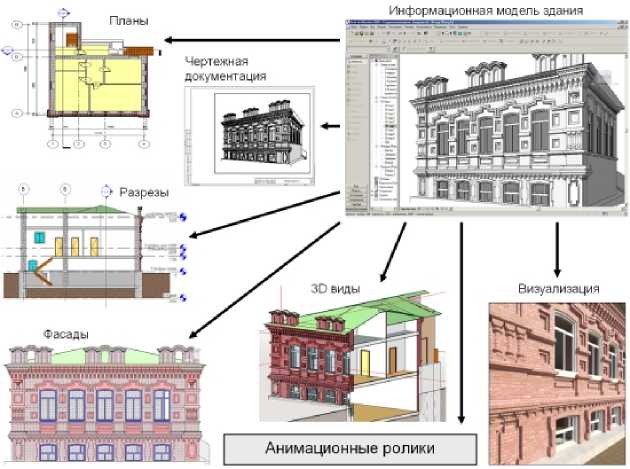
Task: Click the "Чертежная документация" label
Action: (225, 69)
